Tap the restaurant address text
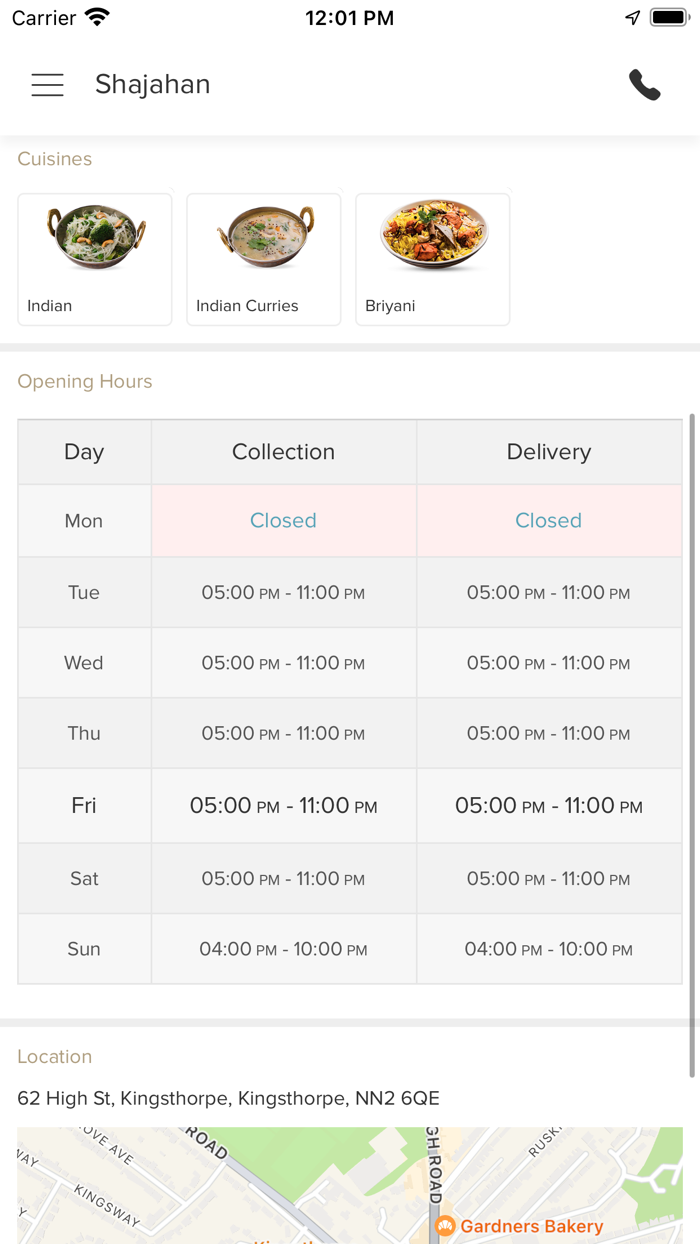Image resolution: width=700 pixels, height=1244 pixels. (x=228, y=1098)
